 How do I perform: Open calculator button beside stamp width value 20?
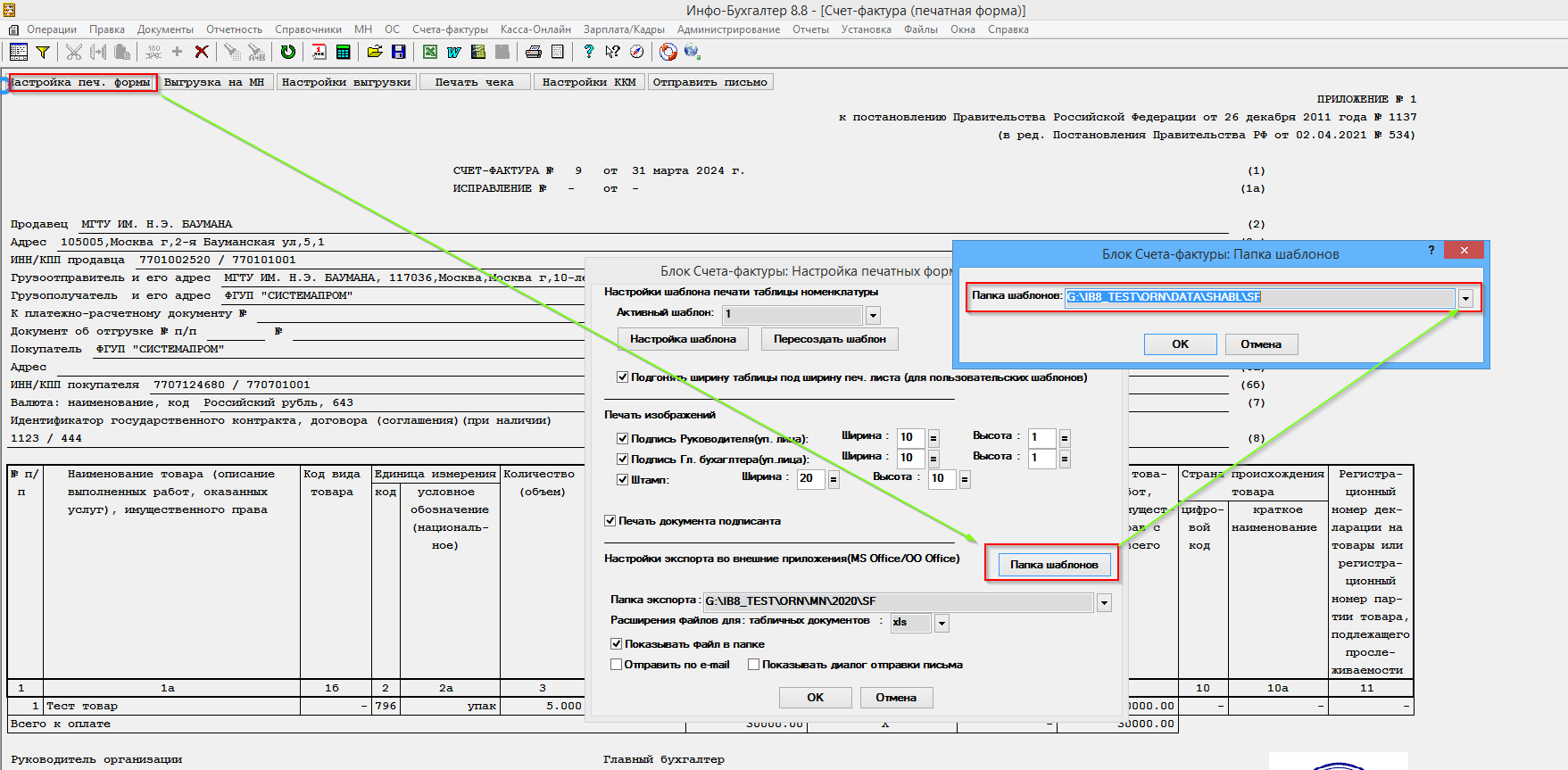point(834,479)
